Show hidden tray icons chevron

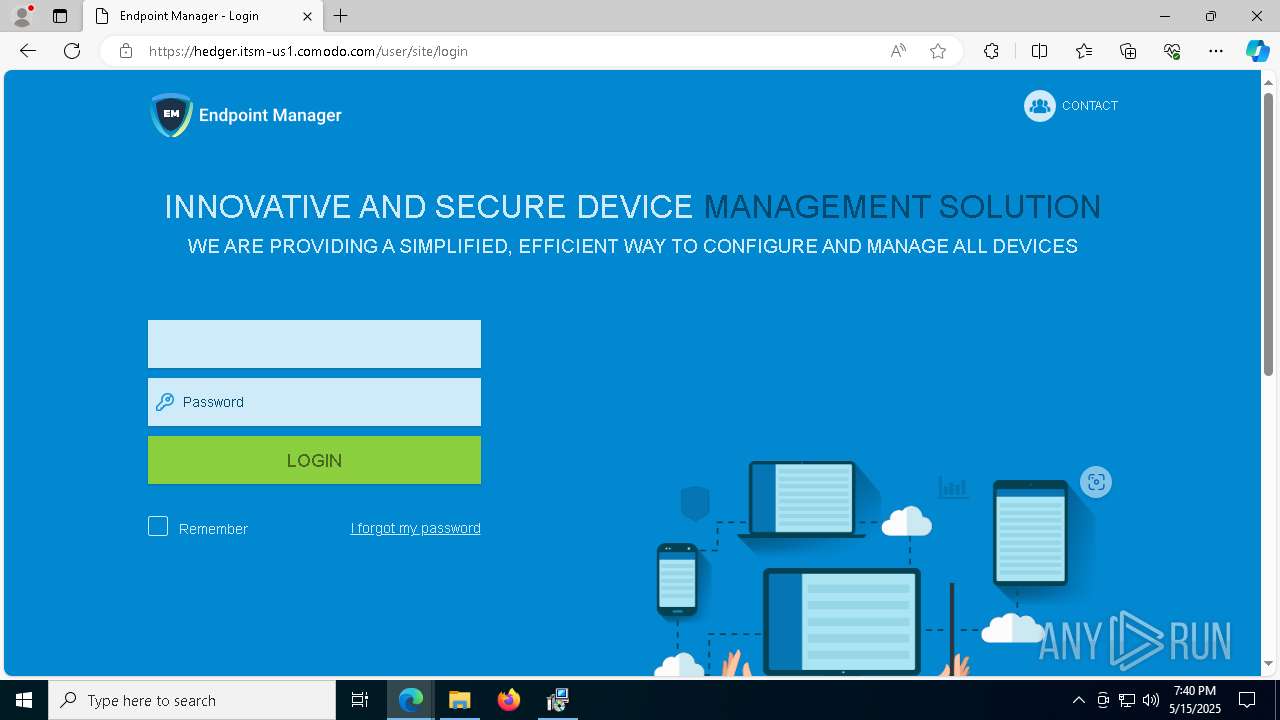click(x=1078, y=700)
